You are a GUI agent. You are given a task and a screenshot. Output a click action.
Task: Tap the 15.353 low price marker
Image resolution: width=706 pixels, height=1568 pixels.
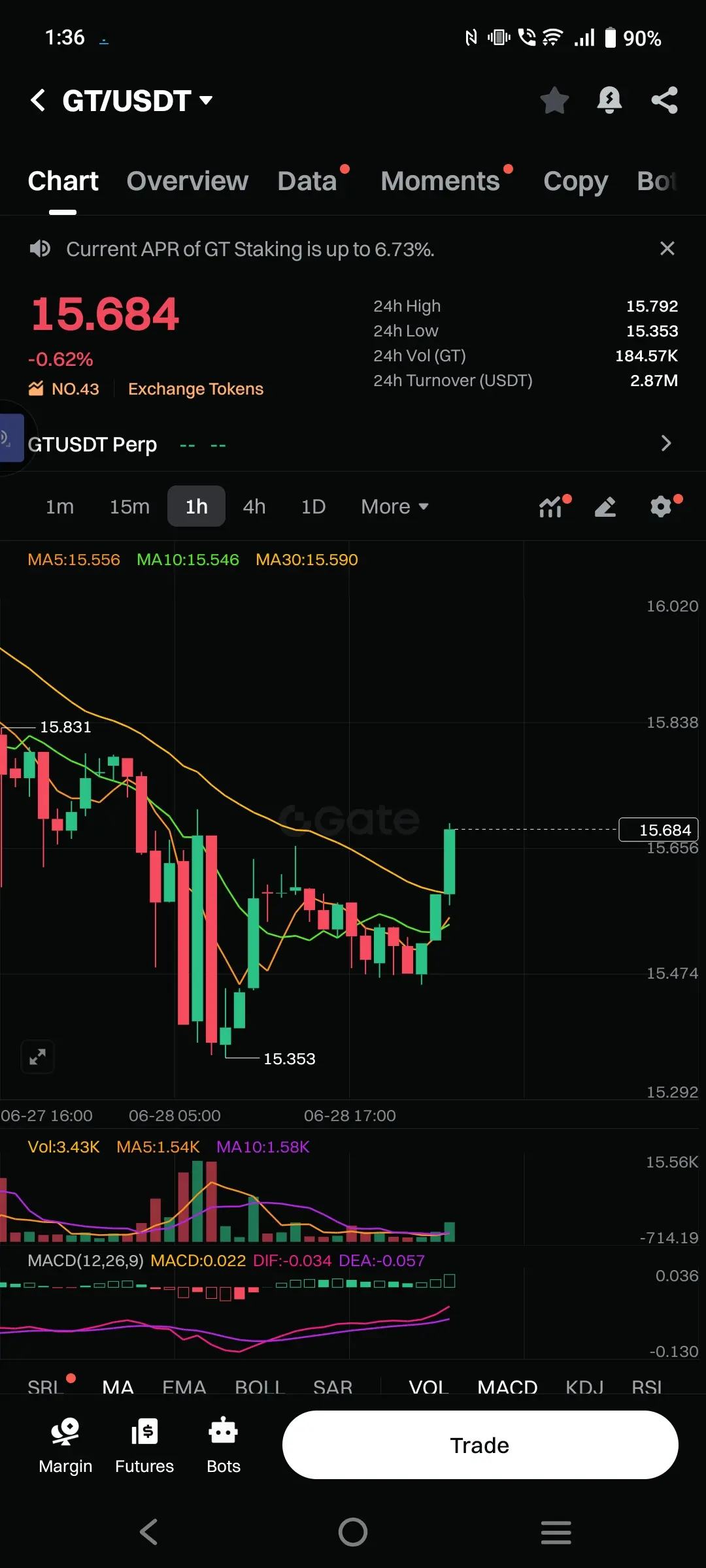289,1058
